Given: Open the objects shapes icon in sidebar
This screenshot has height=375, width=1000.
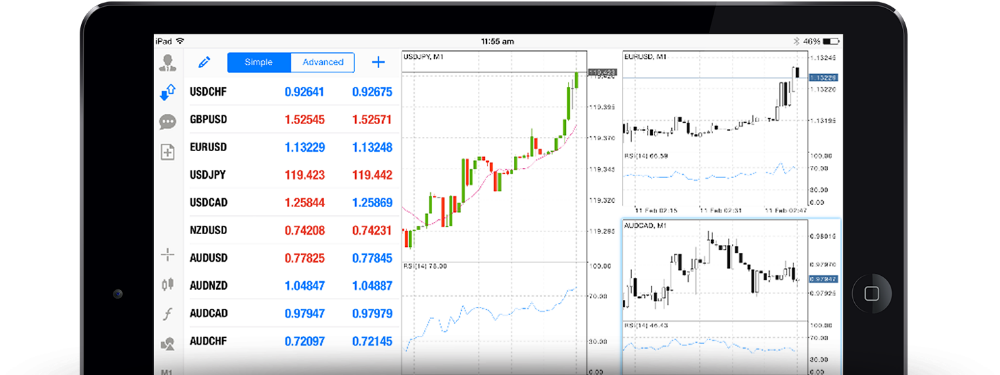Looking at the screenshot, I should click(168, 344).
